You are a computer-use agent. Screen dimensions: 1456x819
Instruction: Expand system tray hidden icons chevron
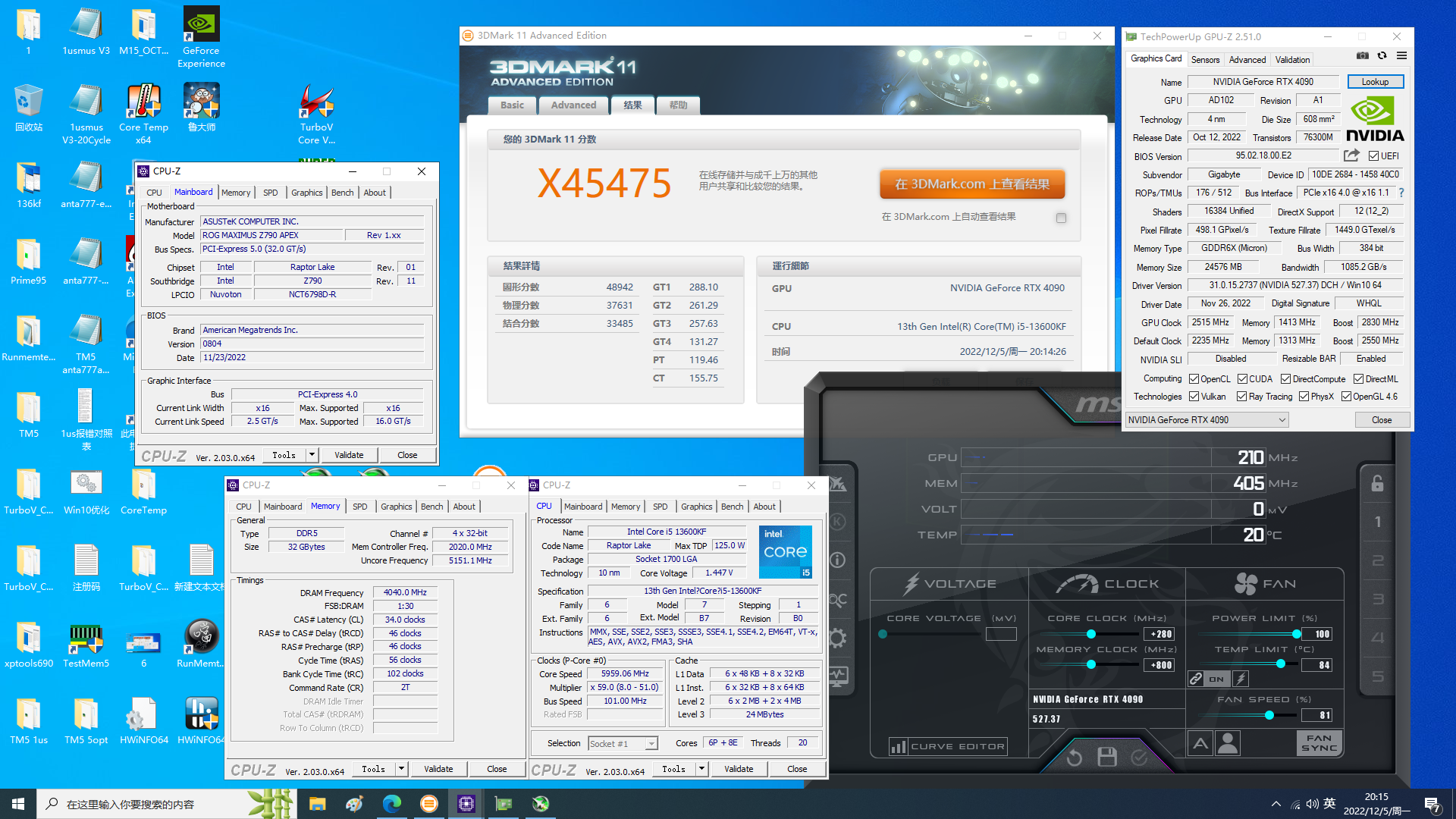[x=1276, y=805]
